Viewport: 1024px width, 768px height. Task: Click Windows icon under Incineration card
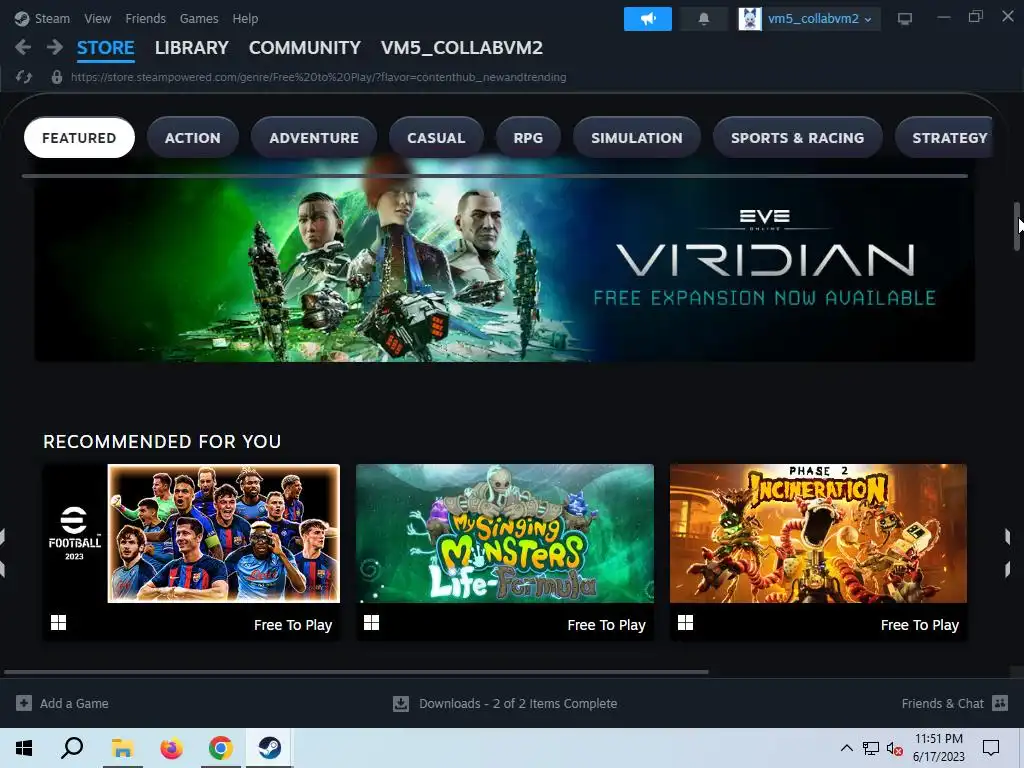coord(685,622)
